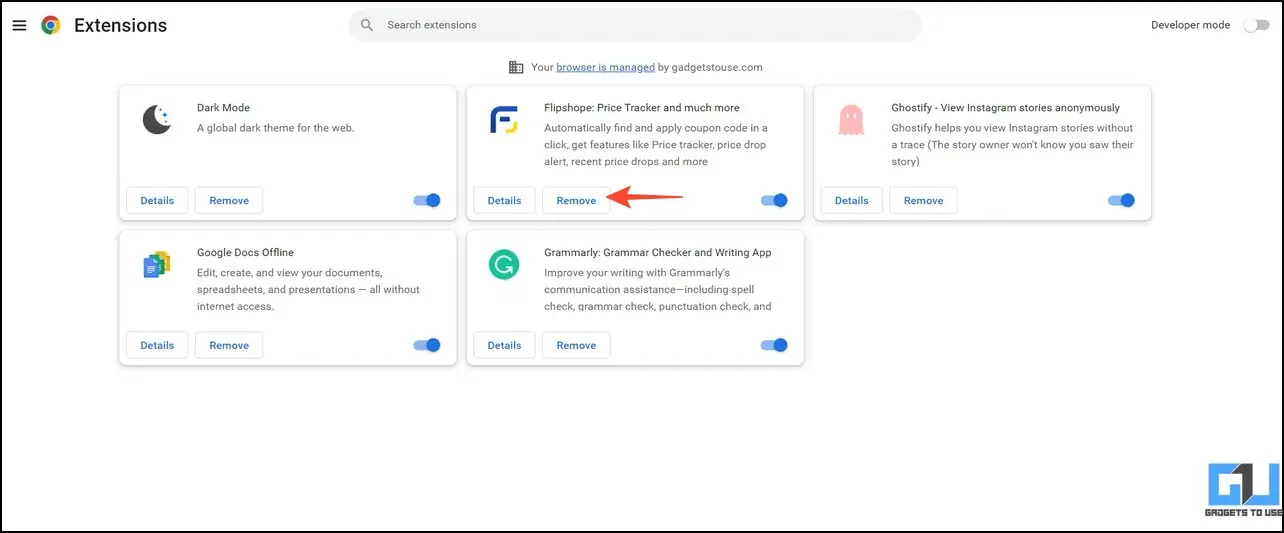Viewport: 1284px width, 533px height.
Task: Click the managed browser building icon
Action: pyautogui.click(x=516, y=67)
